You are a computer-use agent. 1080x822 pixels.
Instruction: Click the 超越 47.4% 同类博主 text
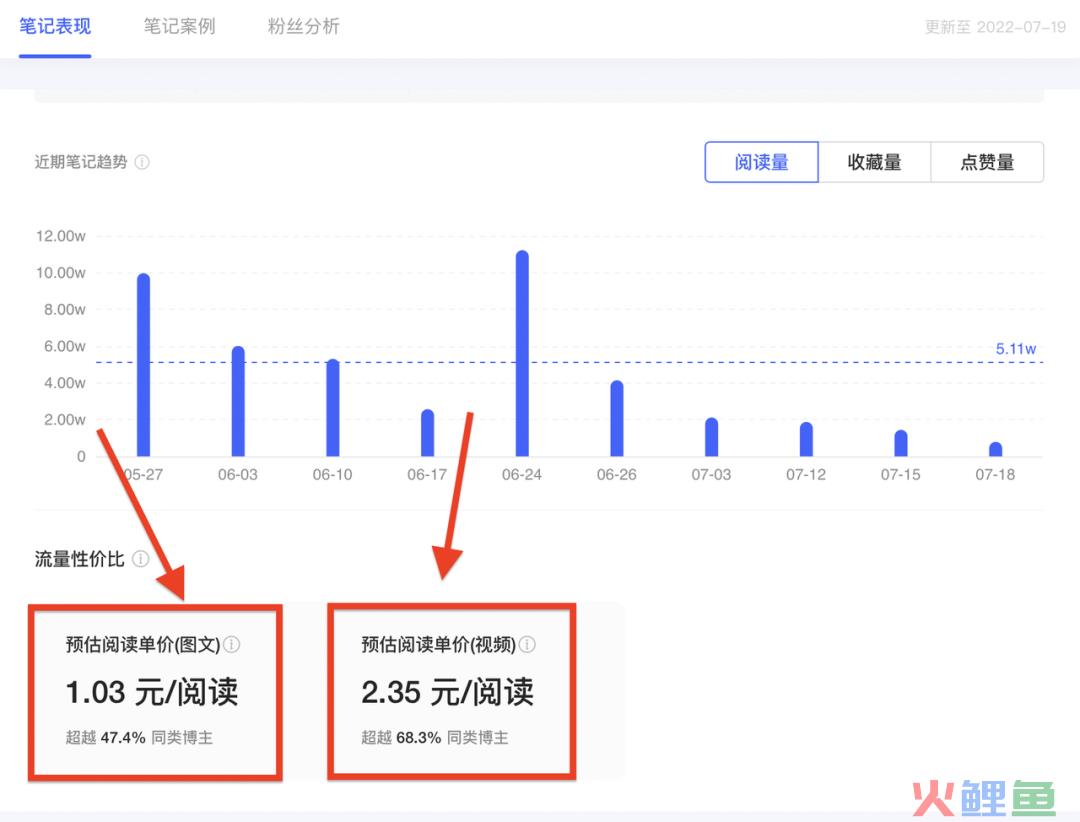tap(139, 738)
